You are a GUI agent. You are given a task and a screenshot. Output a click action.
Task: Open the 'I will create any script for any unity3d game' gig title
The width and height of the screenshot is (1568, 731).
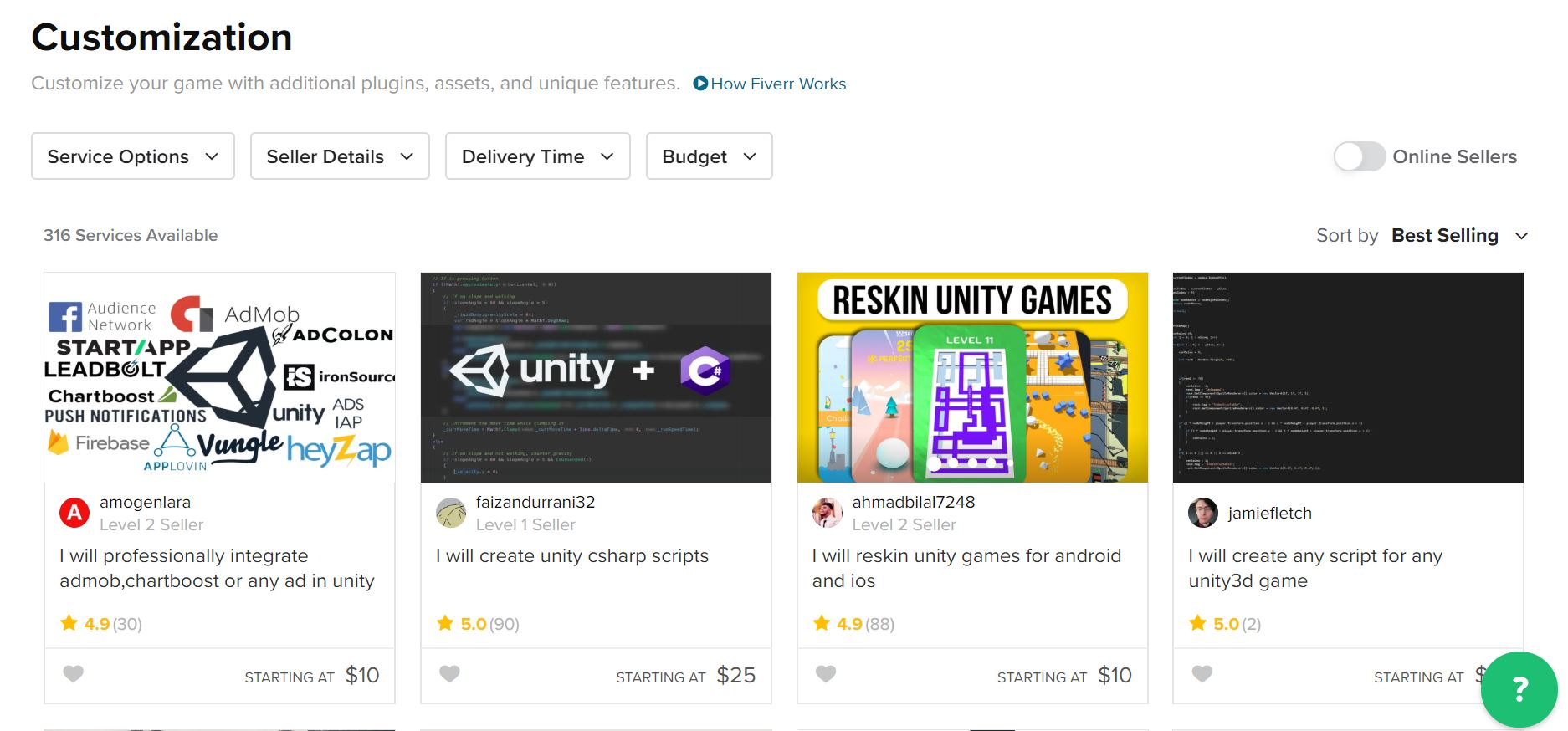[1315, 569]
